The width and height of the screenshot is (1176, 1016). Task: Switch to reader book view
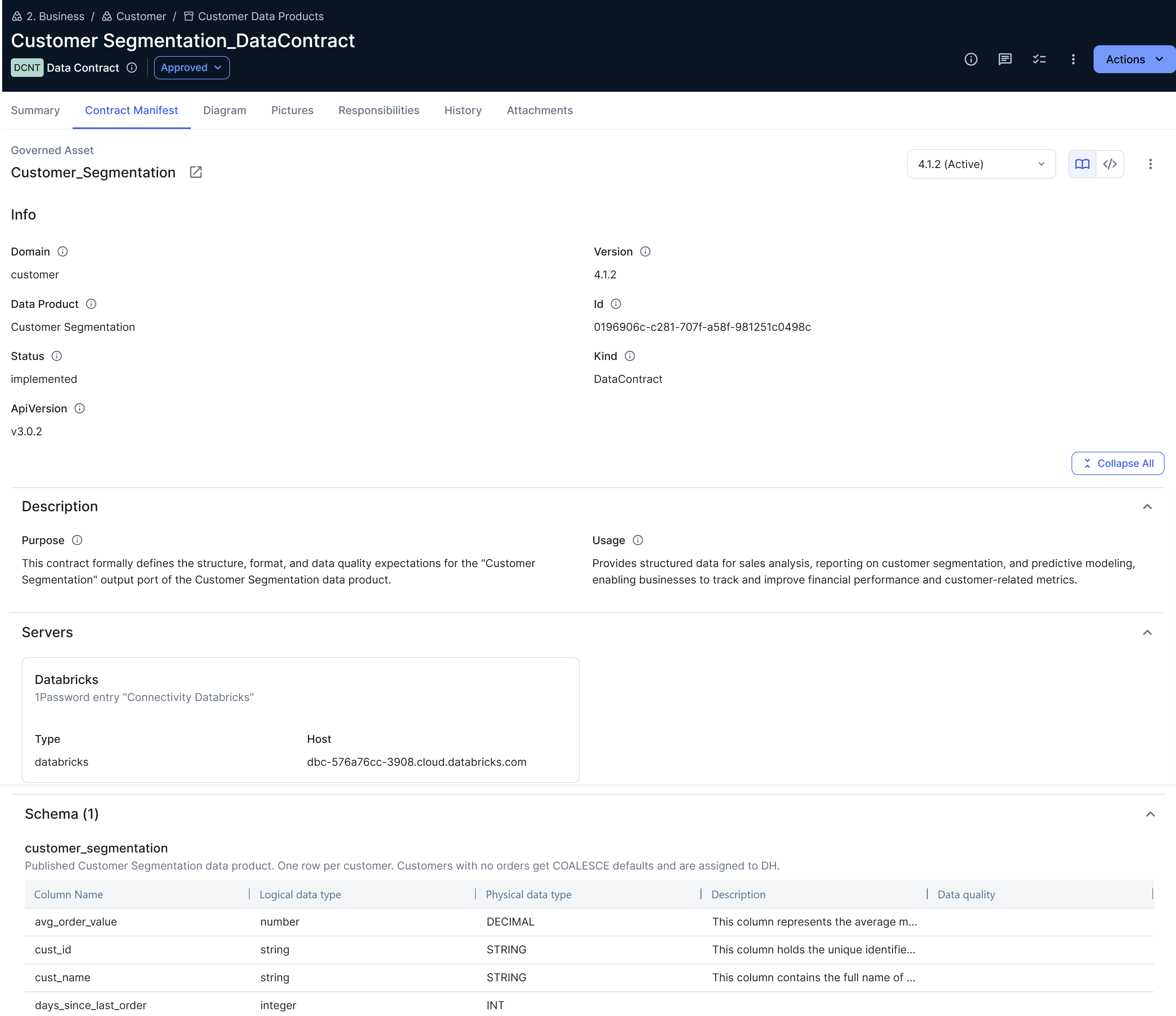tap(1082, 164)
